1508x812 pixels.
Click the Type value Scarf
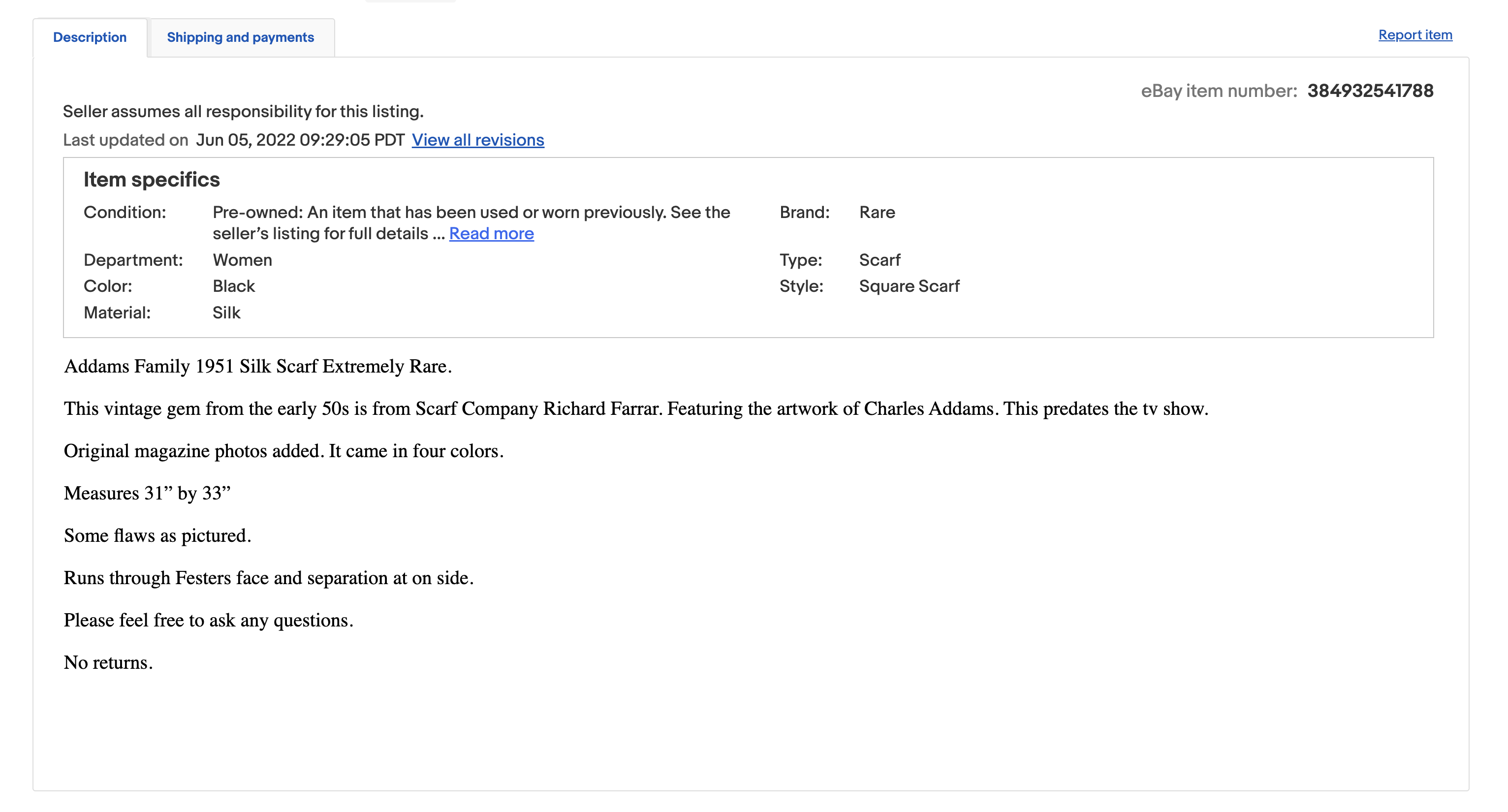click(880, 260)
